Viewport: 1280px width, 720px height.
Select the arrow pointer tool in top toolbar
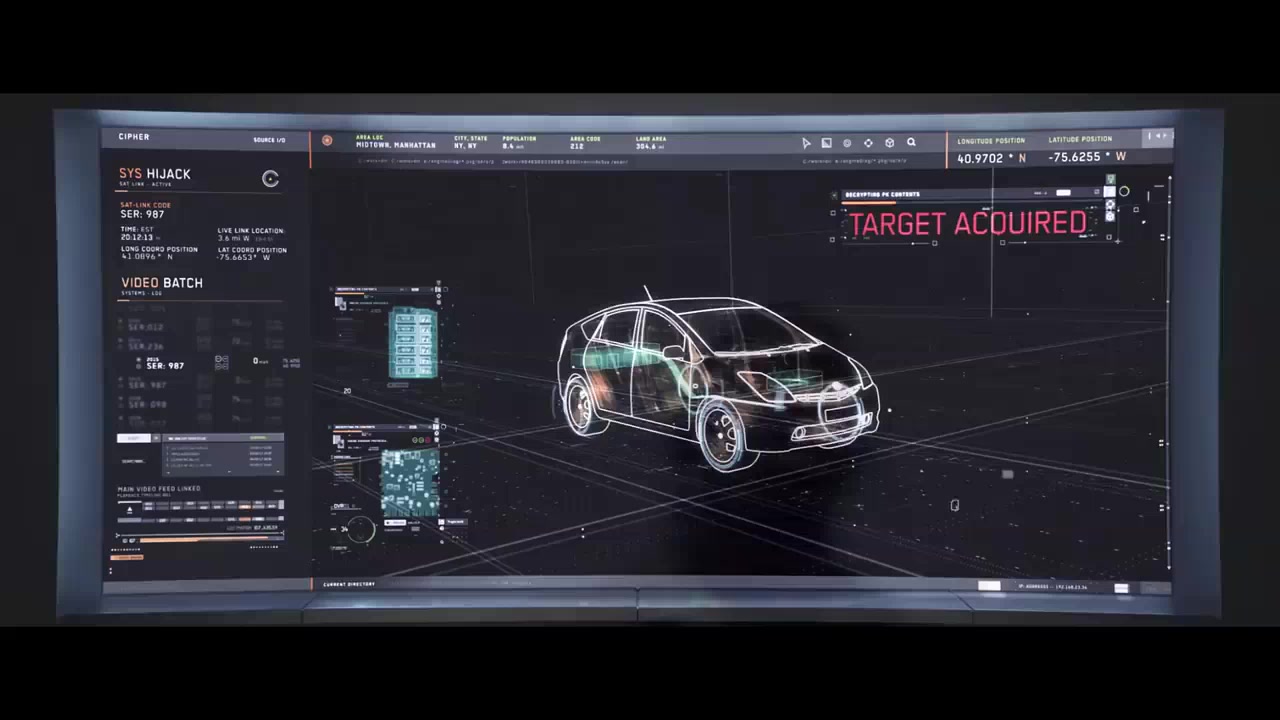coord(806,143)
